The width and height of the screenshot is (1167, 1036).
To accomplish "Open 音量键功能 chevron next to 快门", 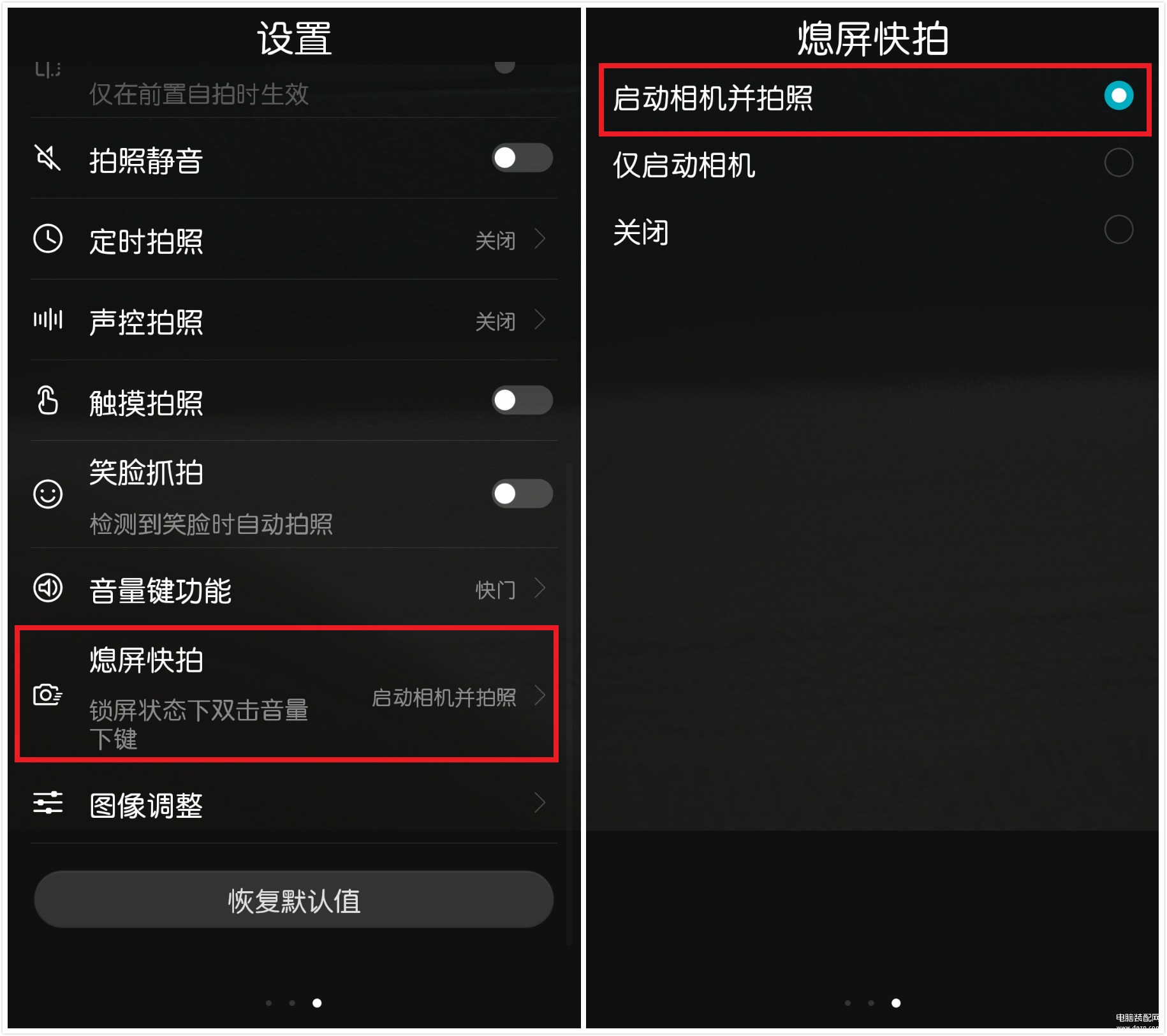I will tap(540, 588).
